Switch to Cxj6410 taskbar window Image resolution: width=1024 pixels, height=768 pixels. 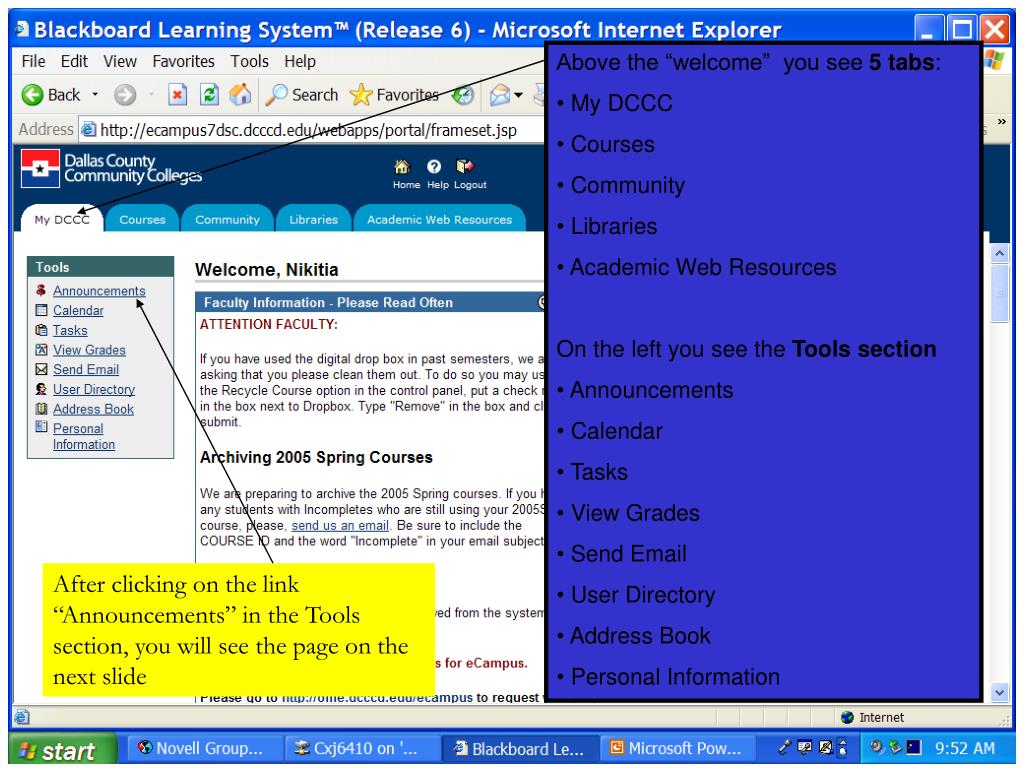tap(360, 748)
